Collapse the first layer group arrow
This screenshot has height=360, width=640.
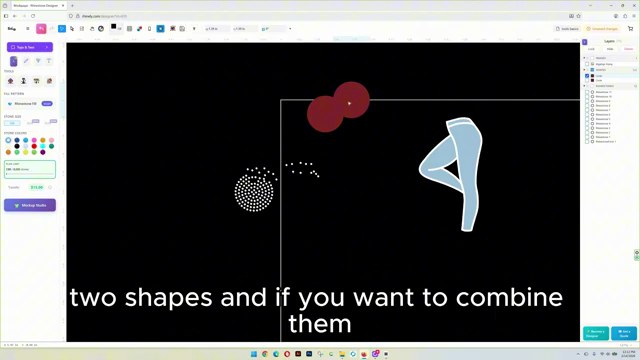pos(584,58)
